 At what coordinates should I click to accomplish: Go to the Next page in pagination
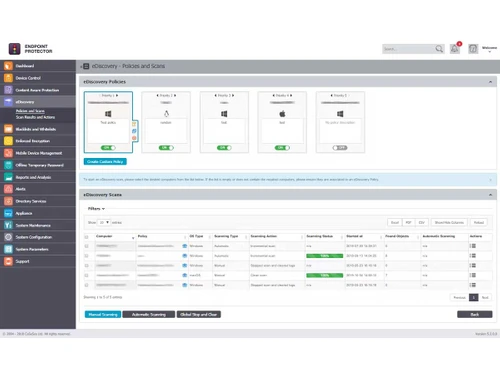485,297
